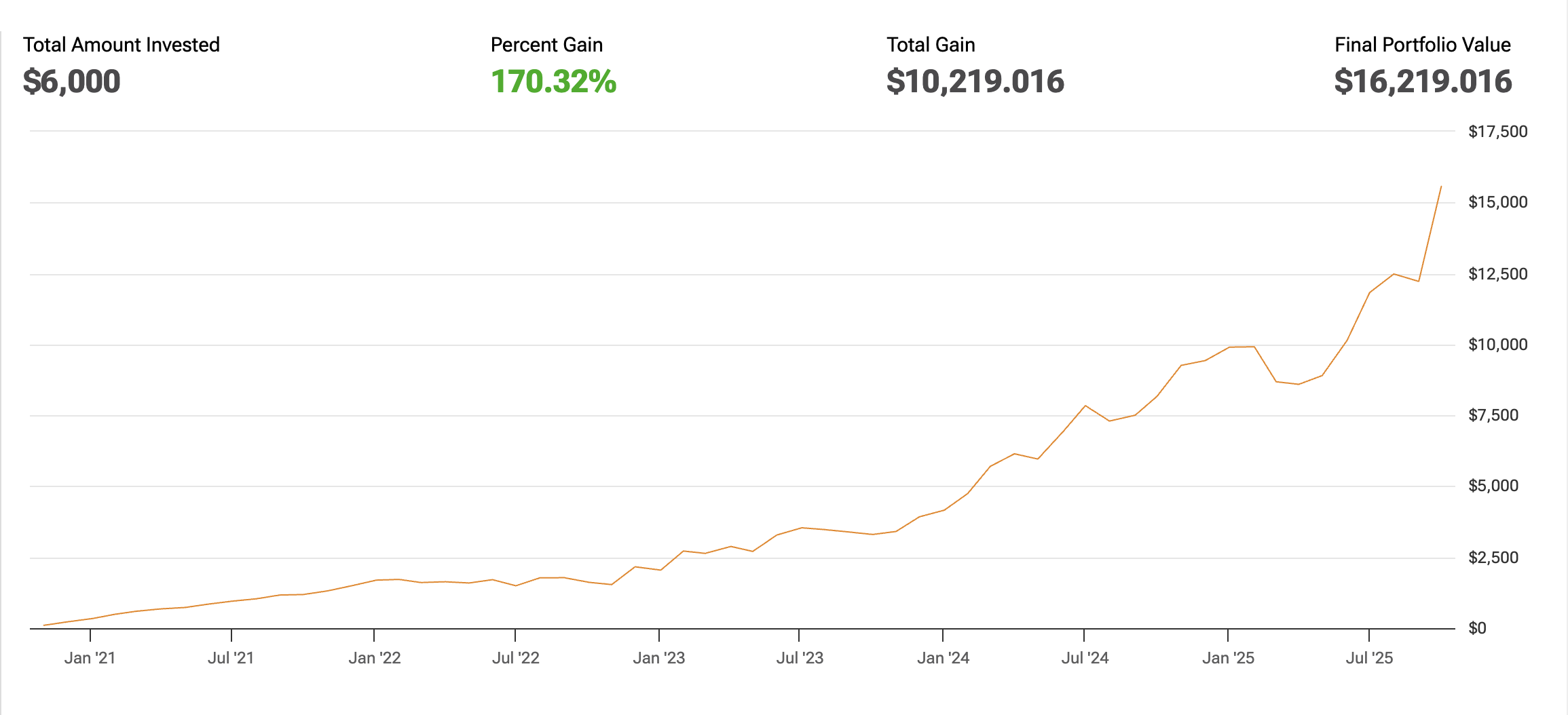Select the green 170.32% gain figure
The image size is (1568, 715).
[553, 81]
